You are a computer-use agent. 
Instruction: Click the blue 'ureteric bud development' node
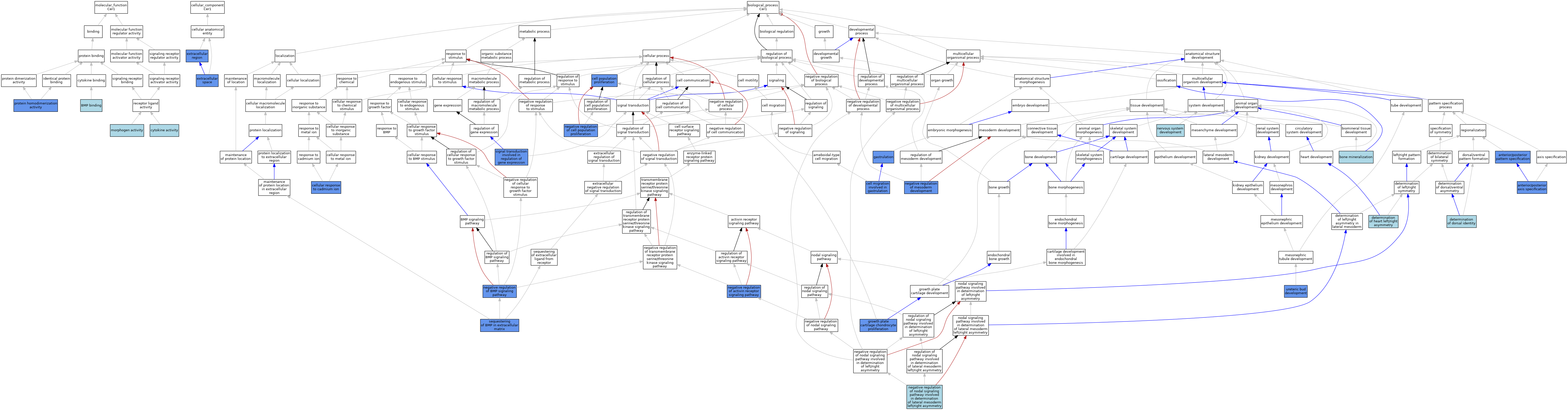pyautogui.click(x=1296, y=291)
